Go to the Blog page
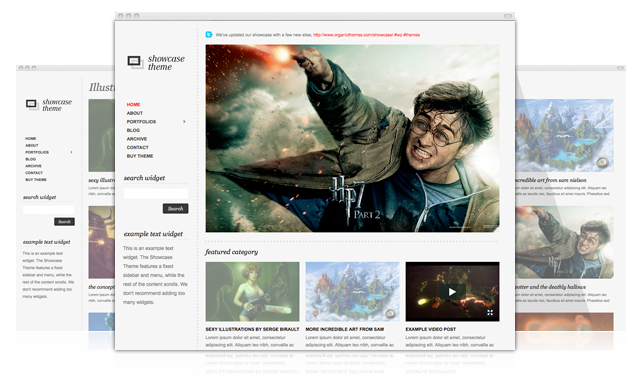This screenshot has height=380, width=640. (x=133, y=130)
